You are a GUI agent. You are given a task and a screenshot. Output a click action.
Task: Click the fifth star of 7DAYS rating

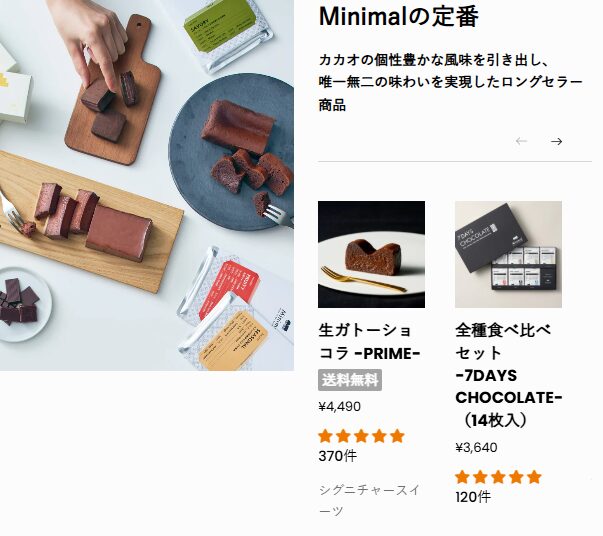(534, 477)
